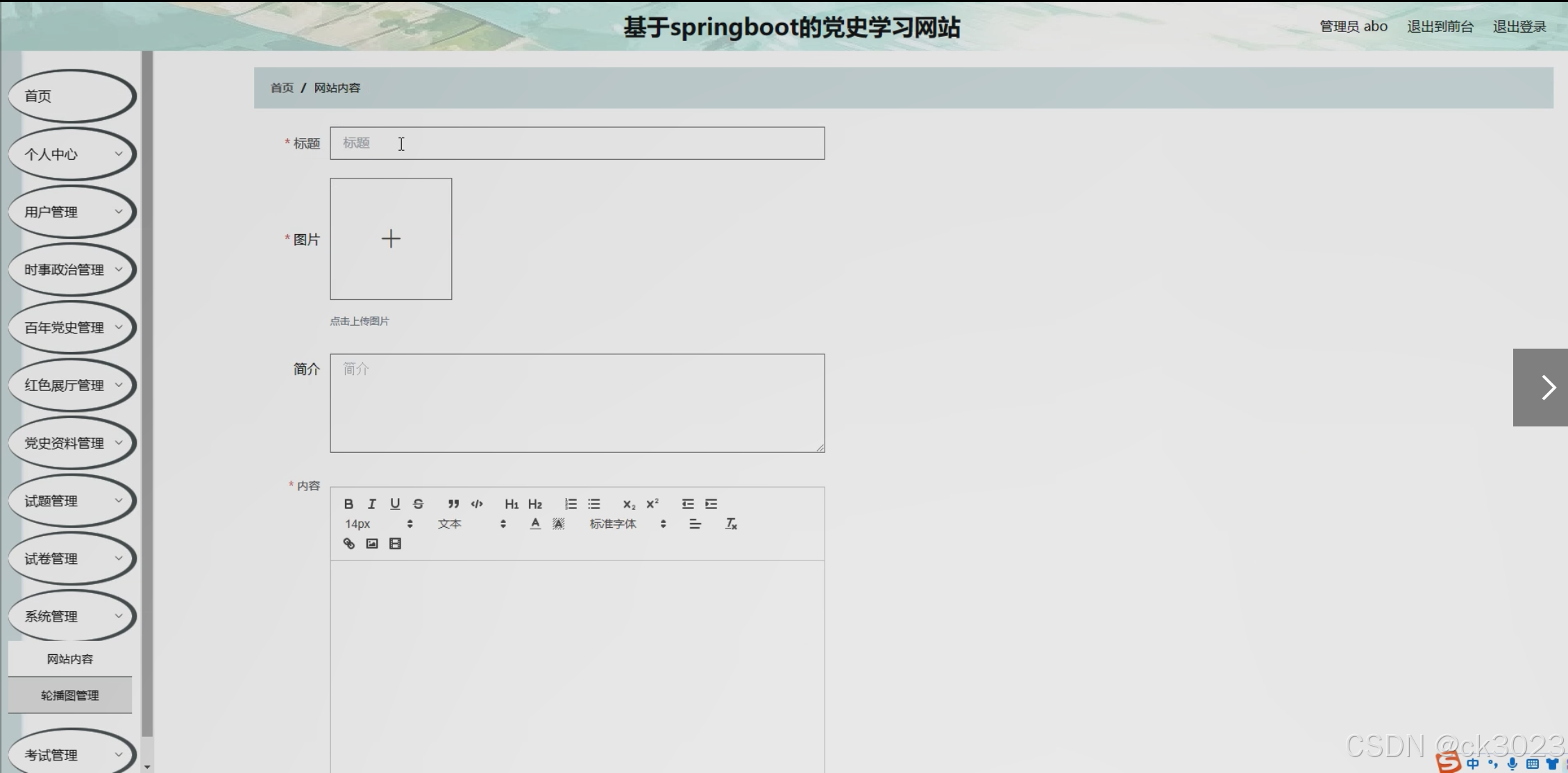Click the insert video icon
The image size is (1568, 773).
click(395, 544)
